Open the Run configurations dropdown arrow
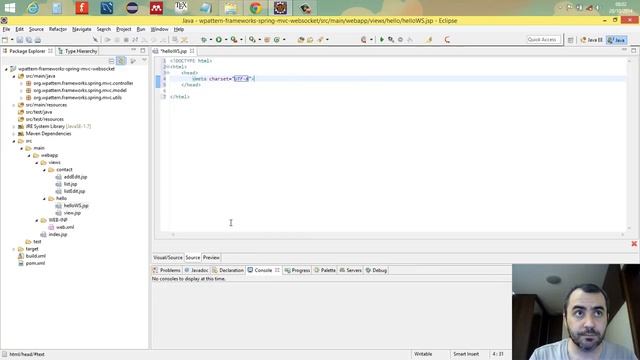640x360 pixels. click(x=226, y=40)
